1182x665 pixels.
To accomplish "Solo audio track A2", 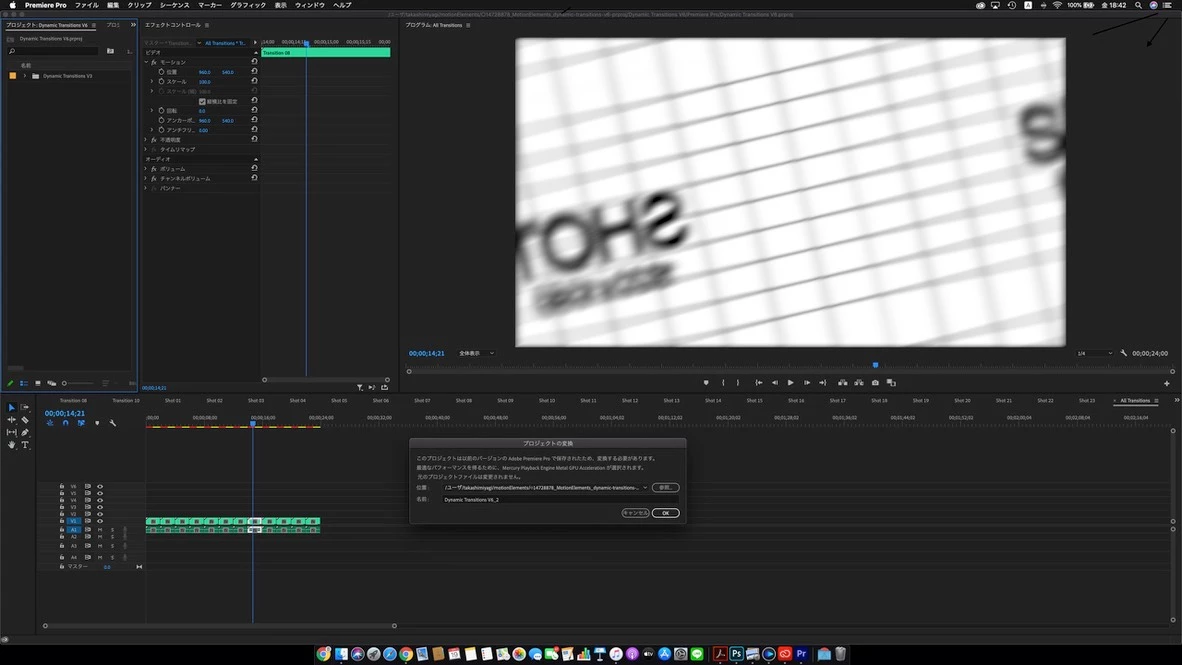I will (112, 537).
